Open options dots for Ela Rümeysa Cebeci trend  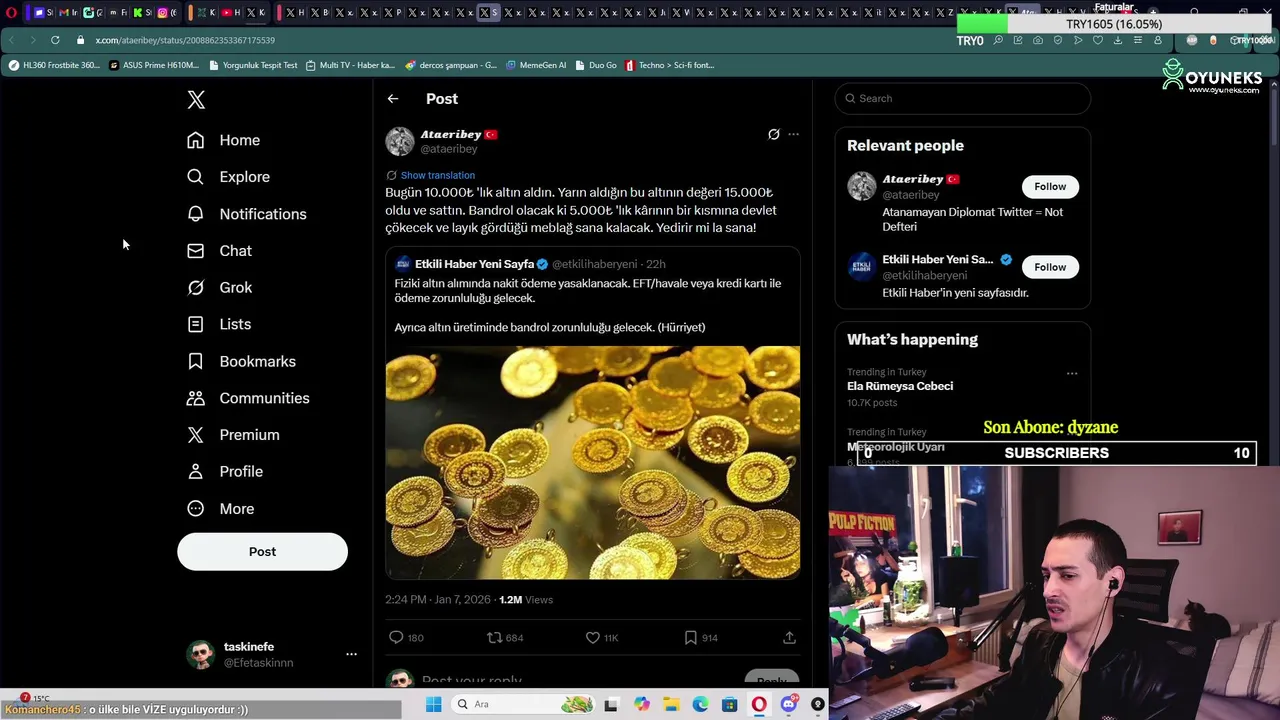(x=1072, y=374)
